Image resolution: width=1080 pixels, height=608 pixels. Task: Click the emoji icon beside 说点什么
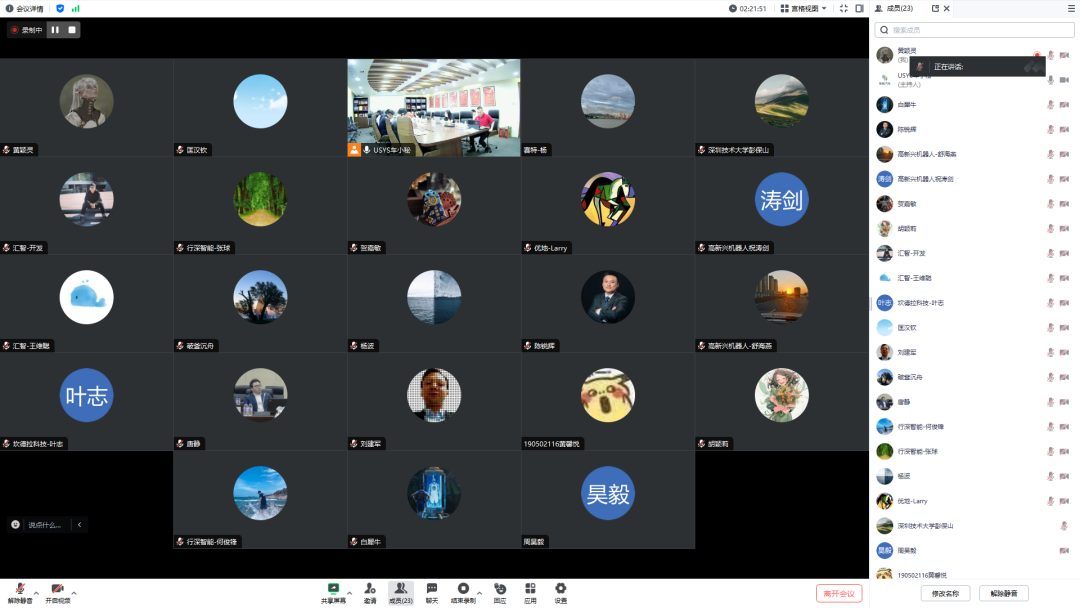pyautogui.click(x=15, y=525)
